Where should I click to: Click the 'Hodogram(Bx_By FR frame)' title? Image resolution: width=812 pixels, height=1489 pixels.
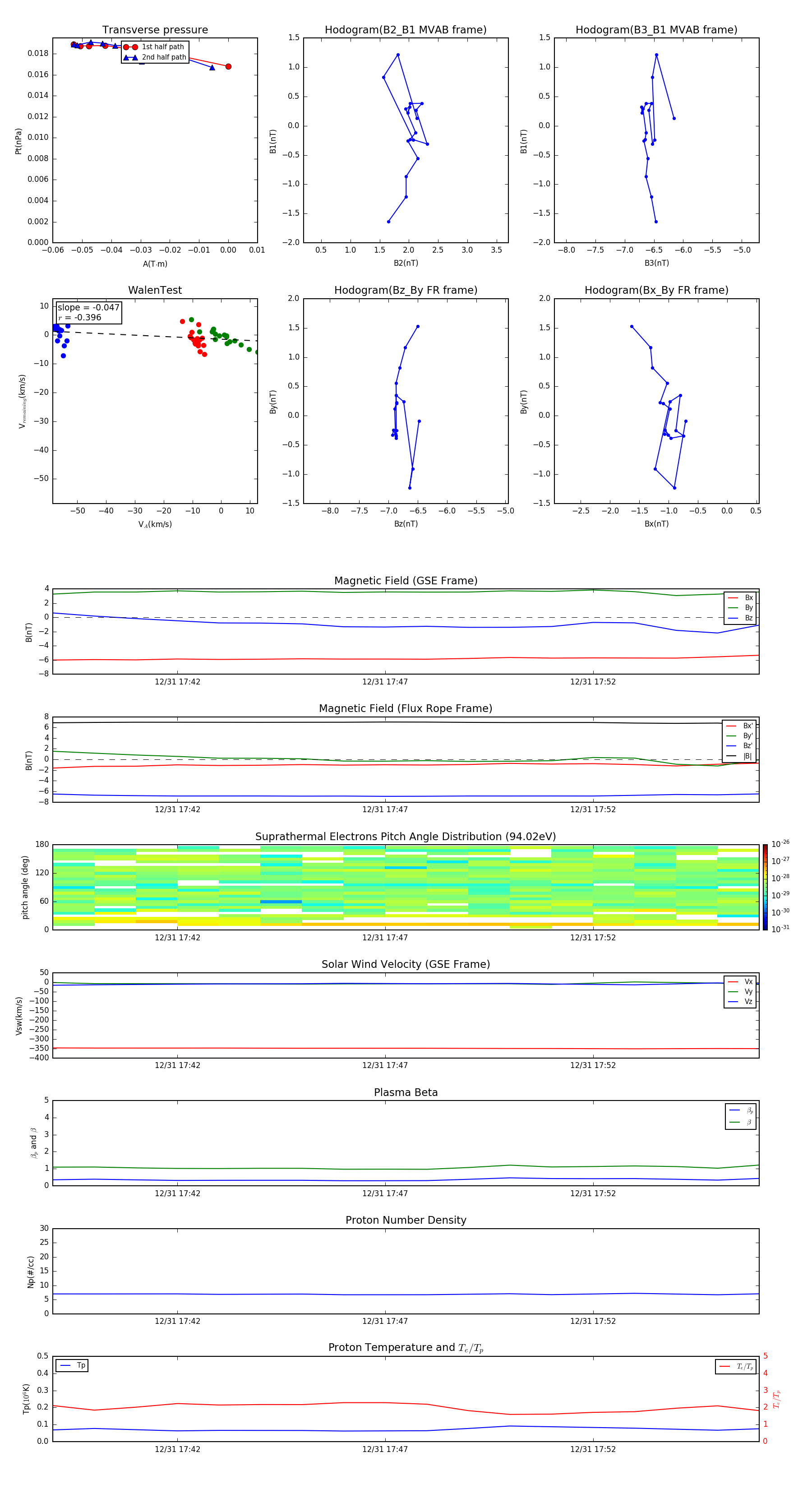[656, 290]
